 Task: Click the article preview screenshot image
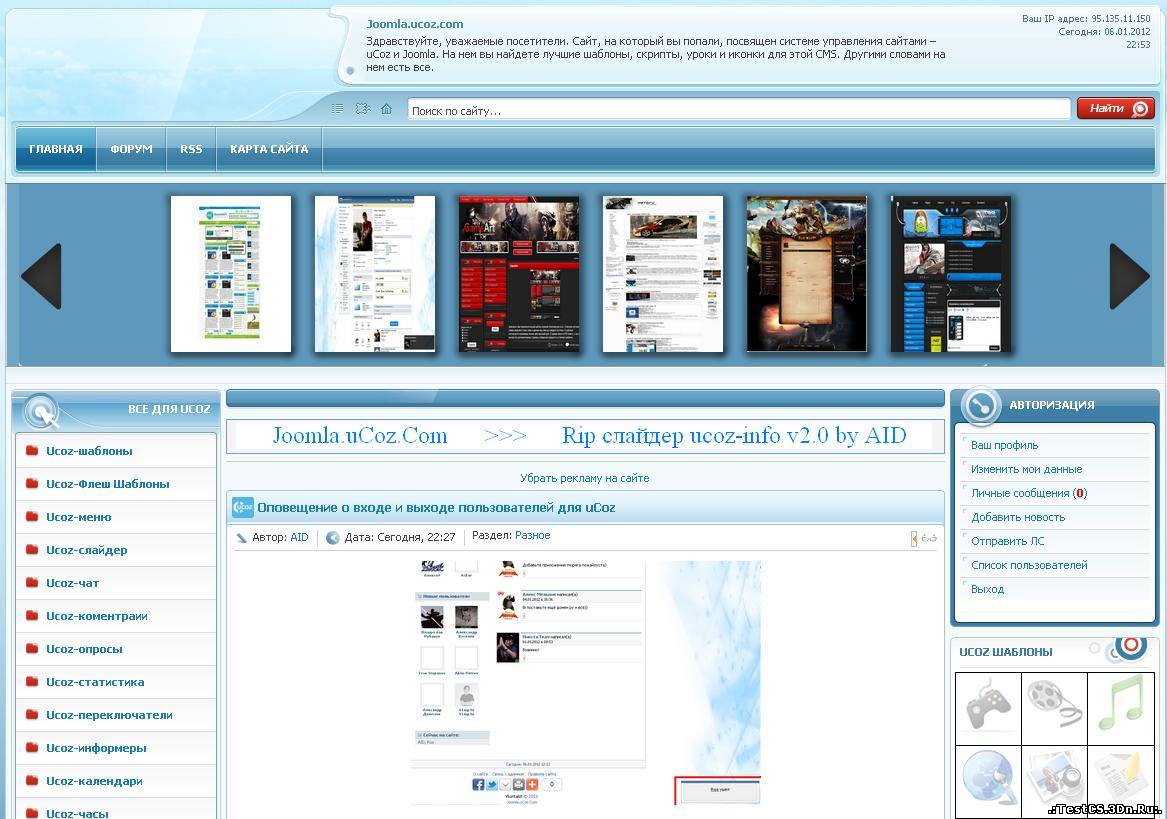pos(586,683)
